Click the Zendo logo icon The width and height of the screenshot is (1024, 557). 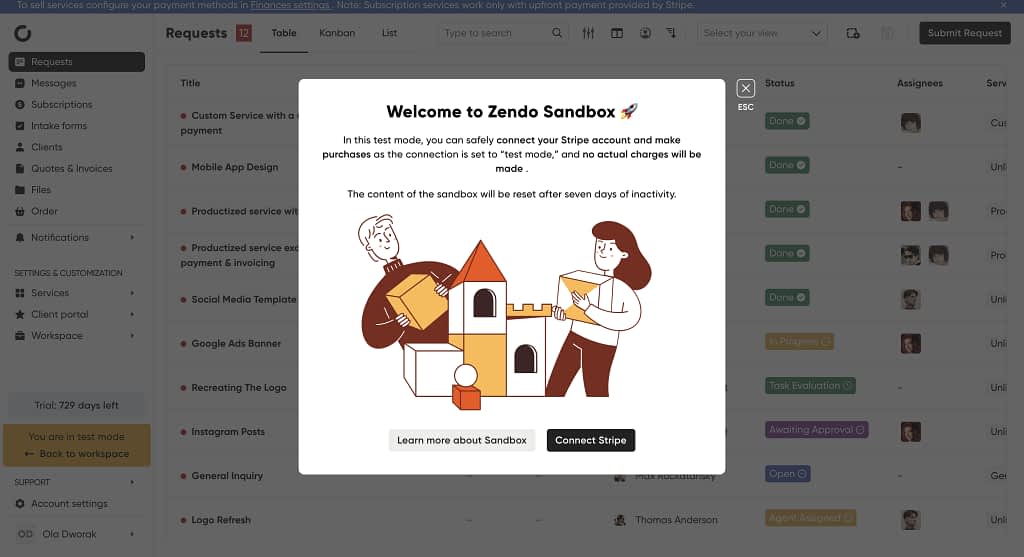point(23,33)
